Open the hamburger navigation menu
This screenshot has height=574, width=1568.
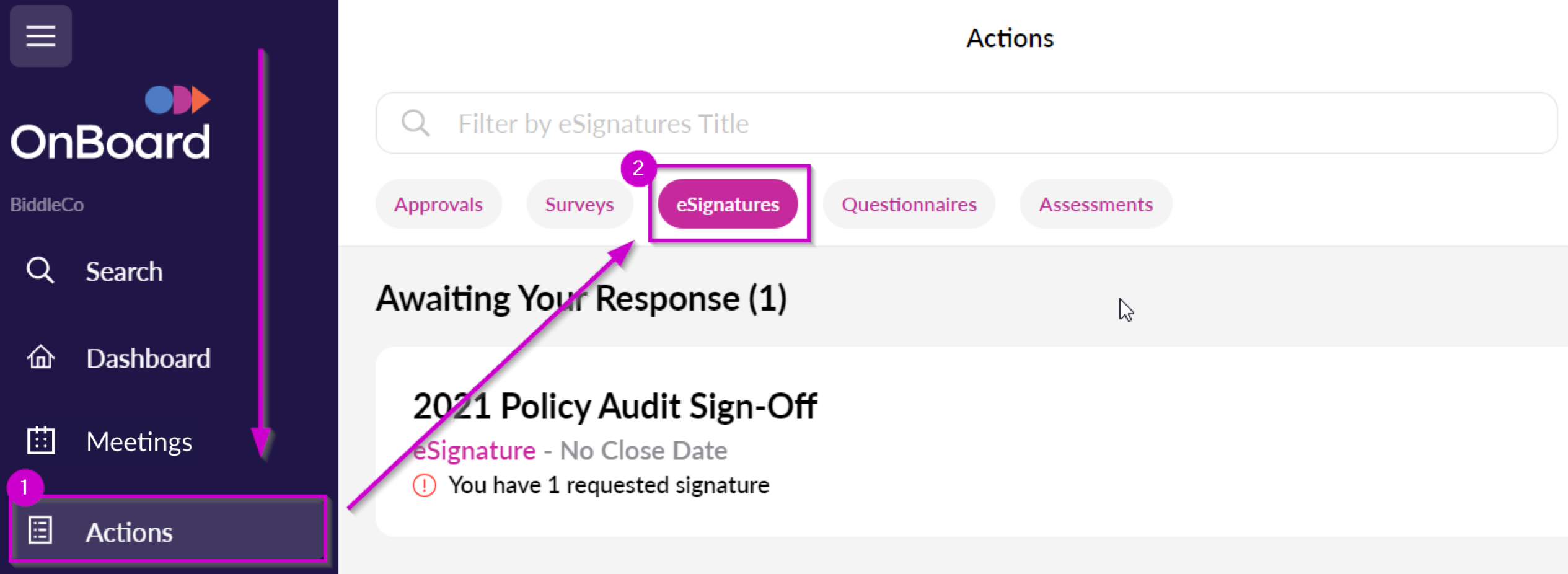pyautogui.click(x=40, y=36)
